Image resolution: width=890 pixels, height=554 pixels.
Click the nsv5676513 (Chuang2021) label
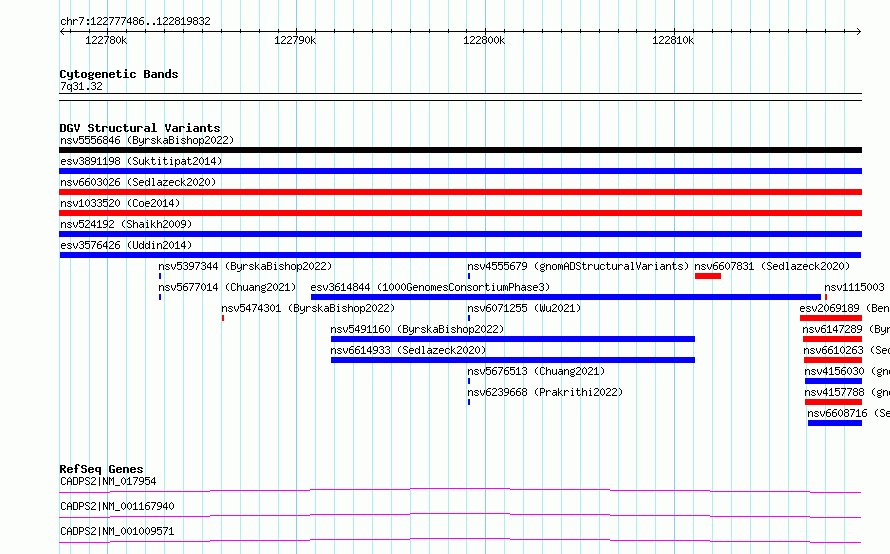click(536, 371)
